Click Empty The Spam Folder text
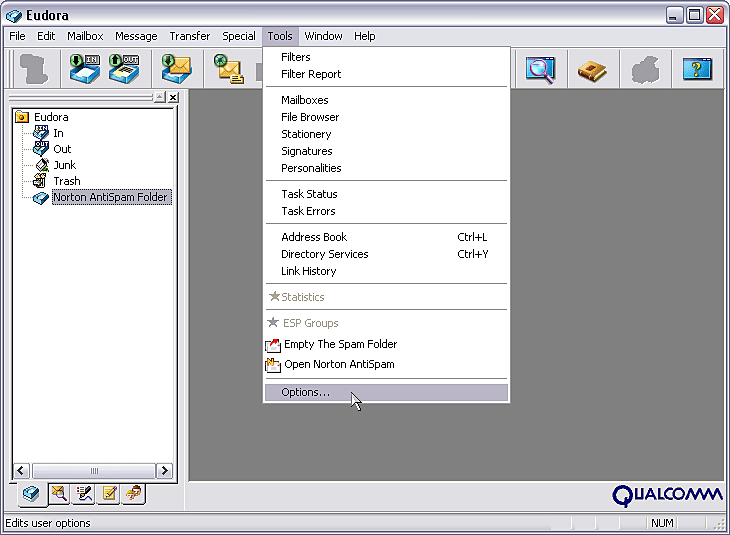Viewport: 730px width, 535px height. coord(340,344)
